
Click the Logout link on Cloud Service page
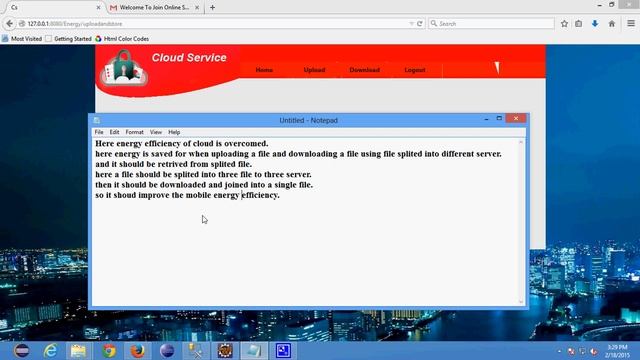415,70
